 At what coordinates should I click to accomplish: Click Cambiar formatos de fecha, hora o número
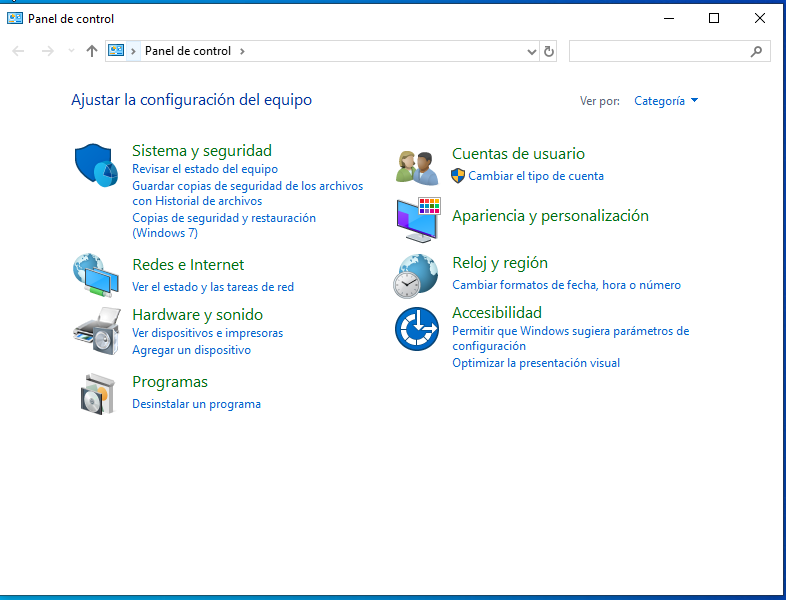coord(566,285)
